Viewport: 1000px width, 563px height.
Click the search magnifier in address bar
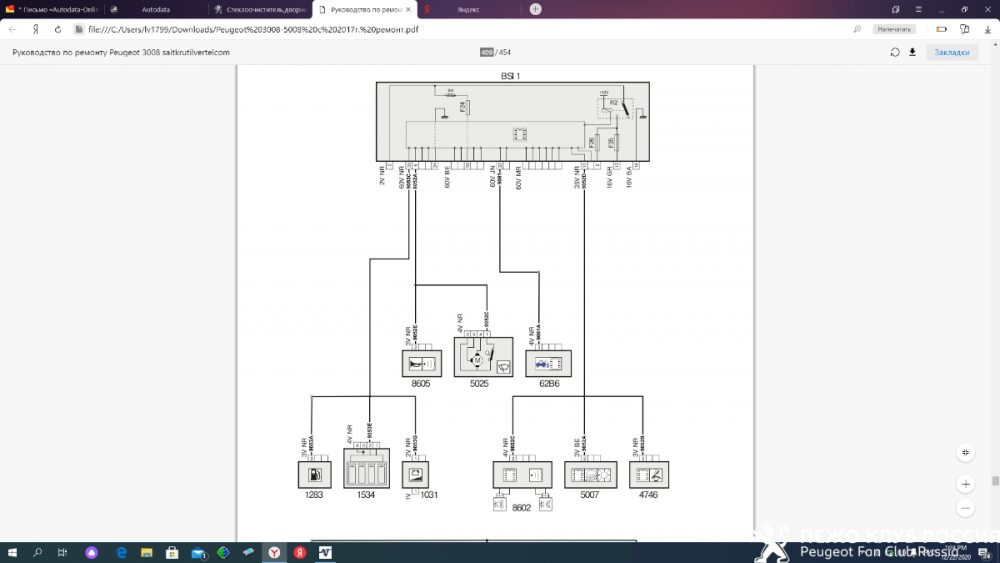pyautogui.click(x=857, y=29)
